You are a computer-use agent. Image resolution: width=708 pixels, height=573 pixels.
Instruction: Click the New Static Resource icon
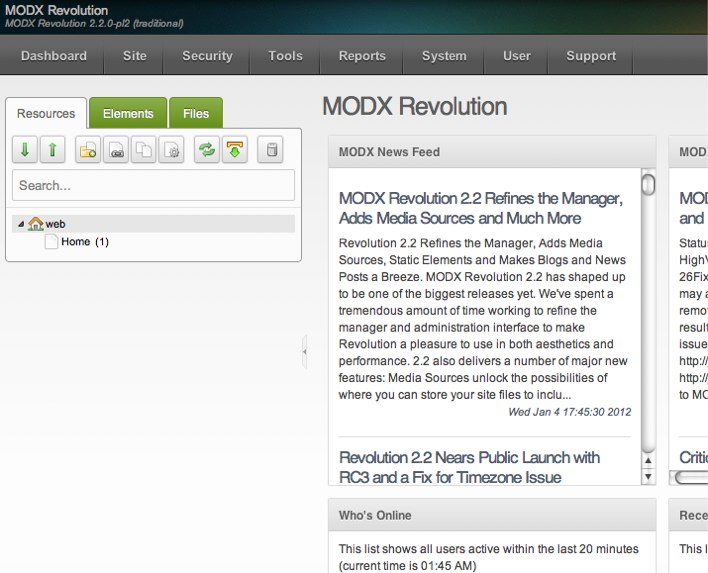(172, 149)
